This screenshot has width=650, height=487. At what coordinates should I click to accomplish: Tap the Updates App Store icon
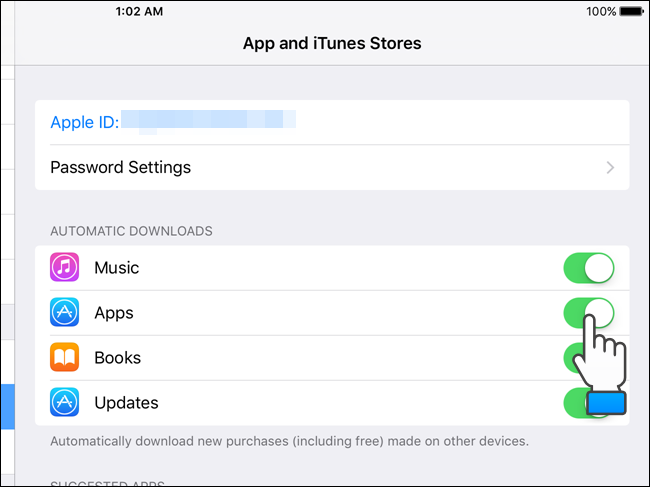coord(65,402)
